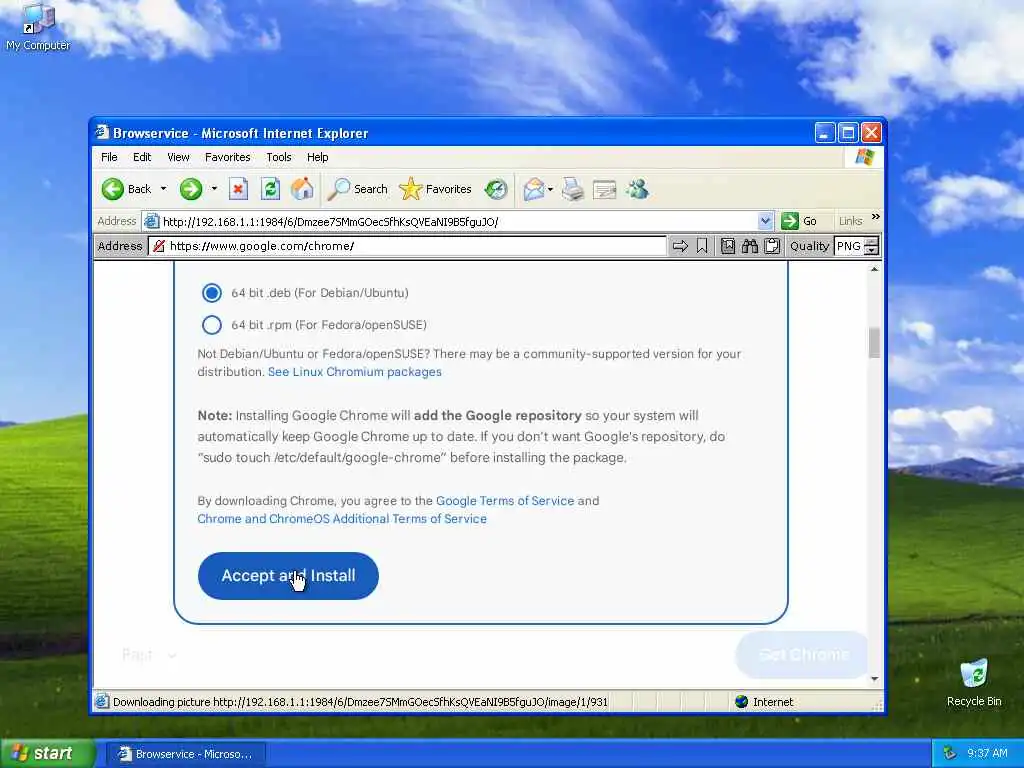Viewport: 1024px width, 768px height.
Task: Select 64 bit .rpm radio button
Action: [212, 325]
